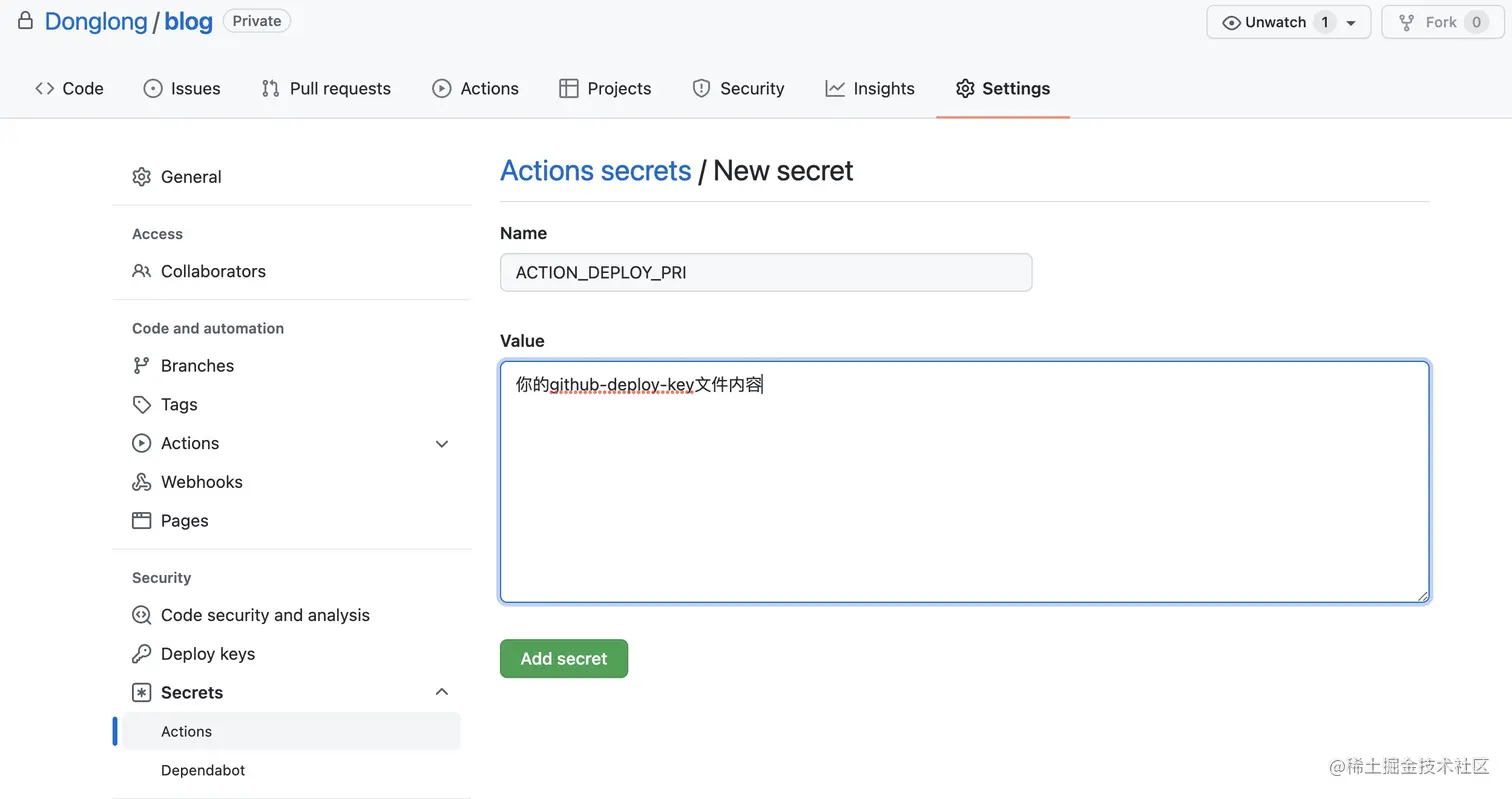Open the Pages settings icon

point(141,520)
